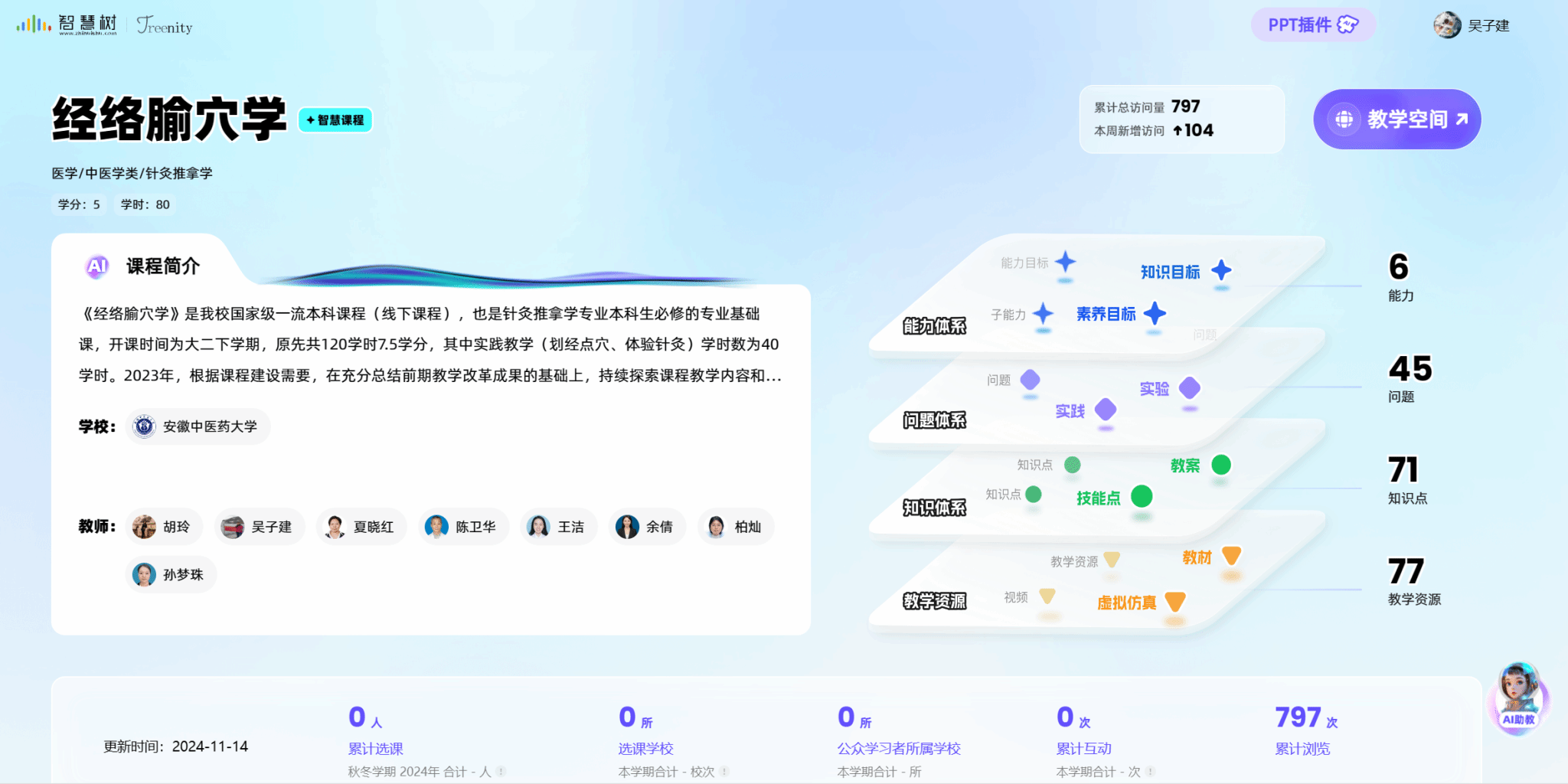The width and height of the screenshot is (1568, 784).
Task: Select the 安徽中医药大学 school chip
Action: [198, 426]
